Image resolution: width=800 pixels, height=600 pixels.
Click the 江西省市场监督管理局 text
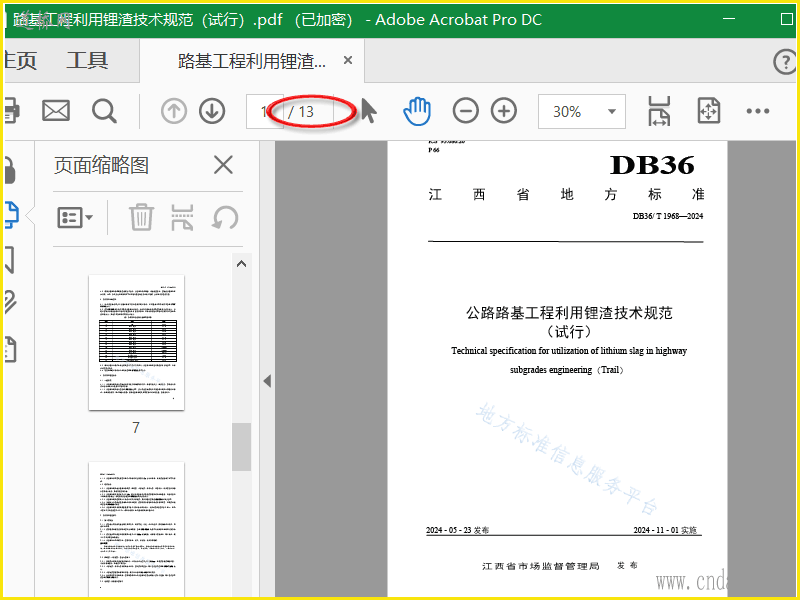[x=541, y=566]
